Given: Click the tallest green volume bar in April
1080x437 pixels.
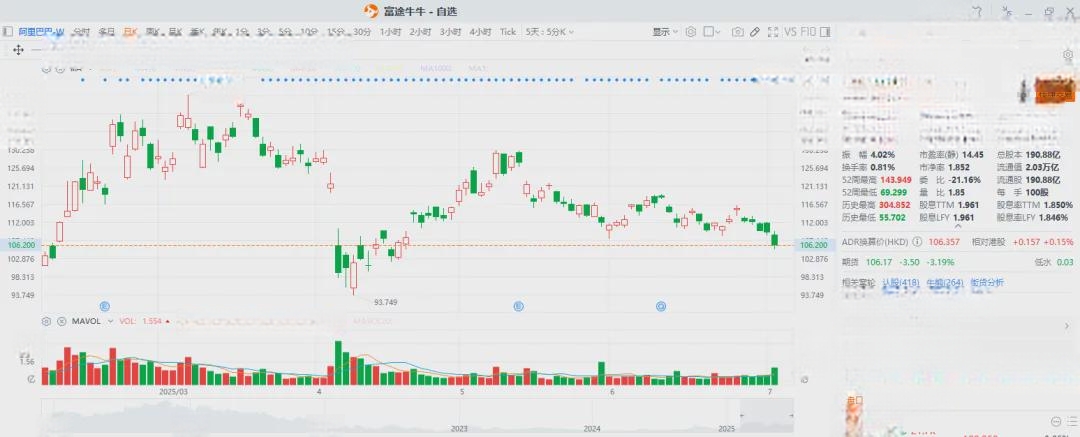Looking at the screenshot, I should 338,363.
